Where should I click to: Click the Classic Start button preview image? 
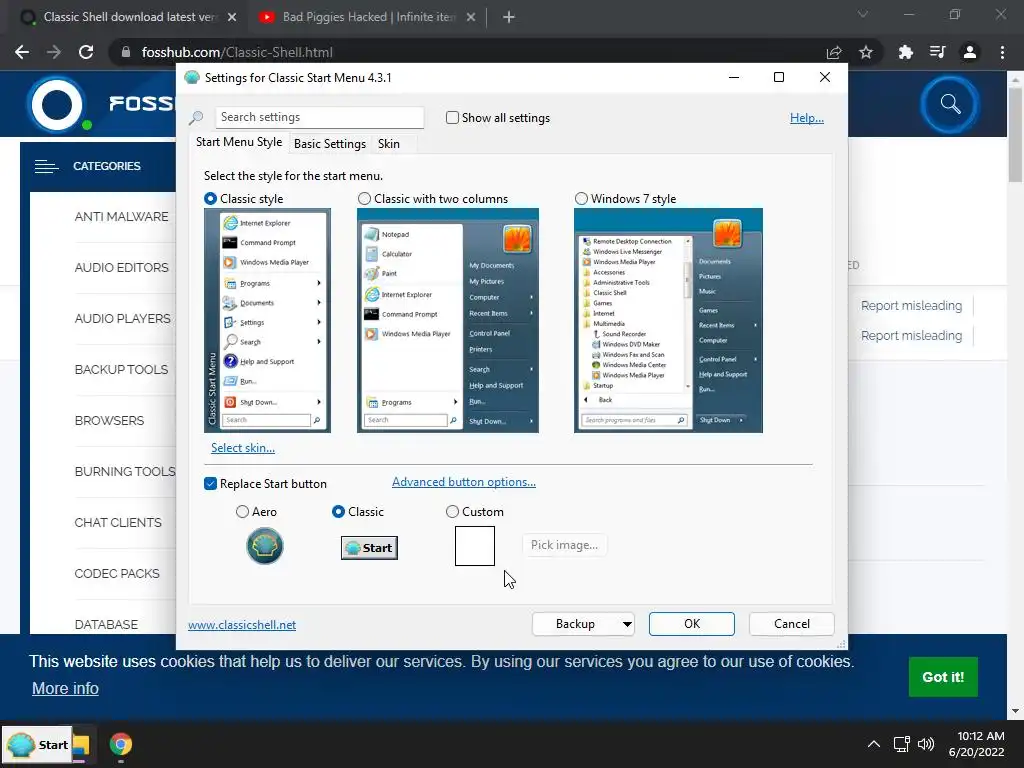[x=369, y=547]
